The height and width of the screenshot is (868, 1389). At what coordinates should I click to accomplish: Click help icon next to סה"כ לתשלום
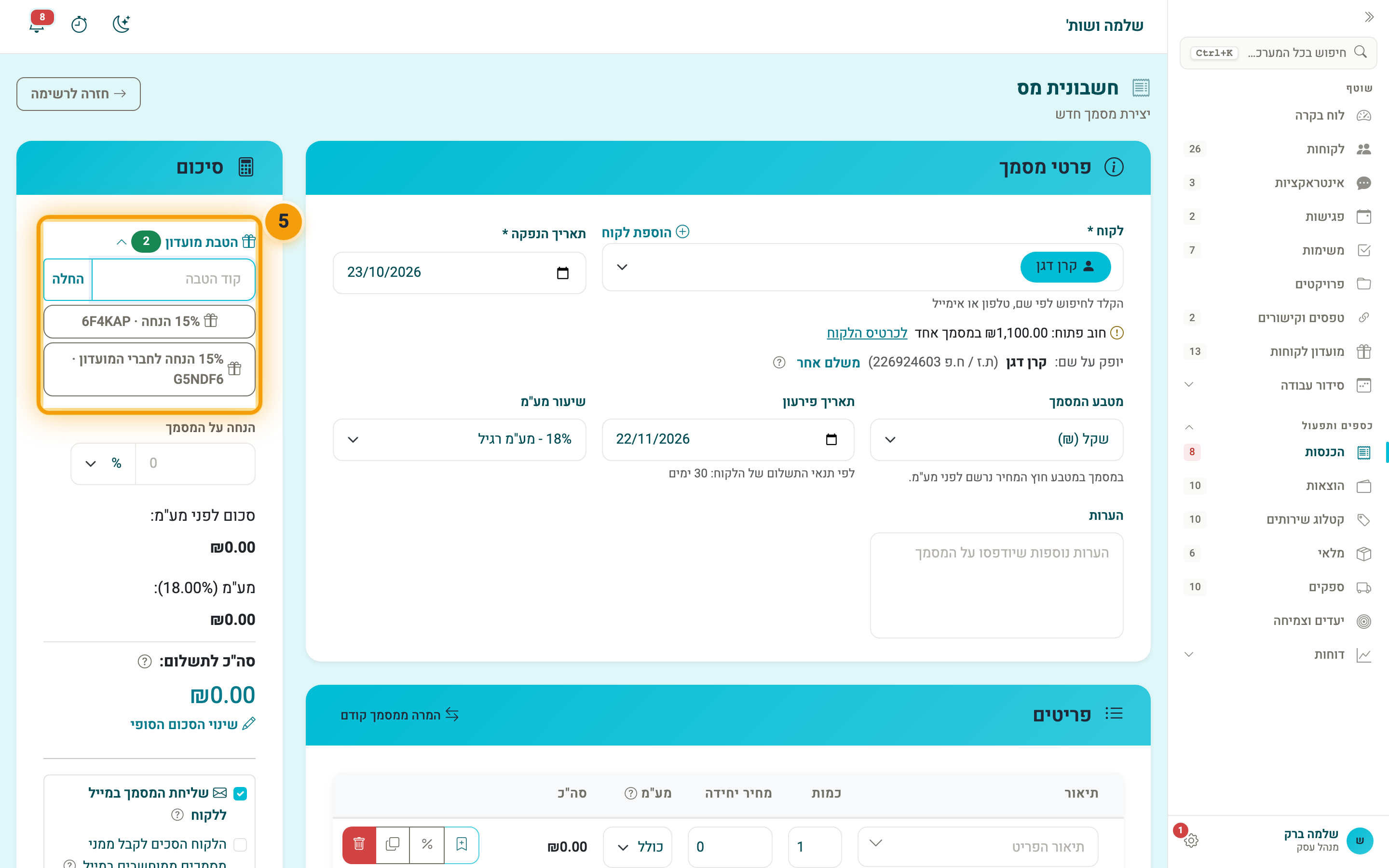pos(145,661)
